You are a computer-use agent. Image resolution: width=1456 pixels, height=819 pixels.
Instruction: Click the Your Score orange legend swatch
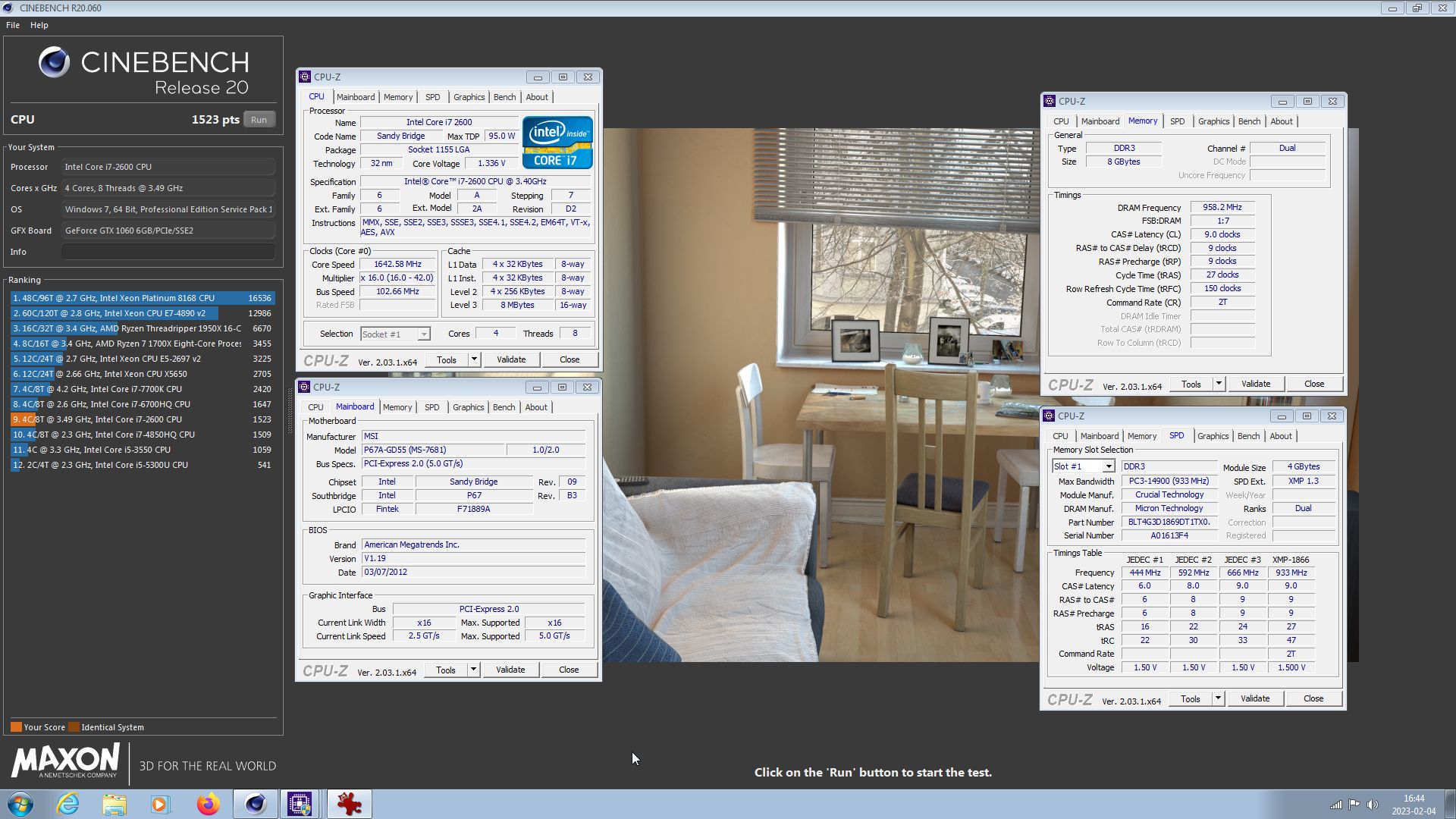coord(16,727)
